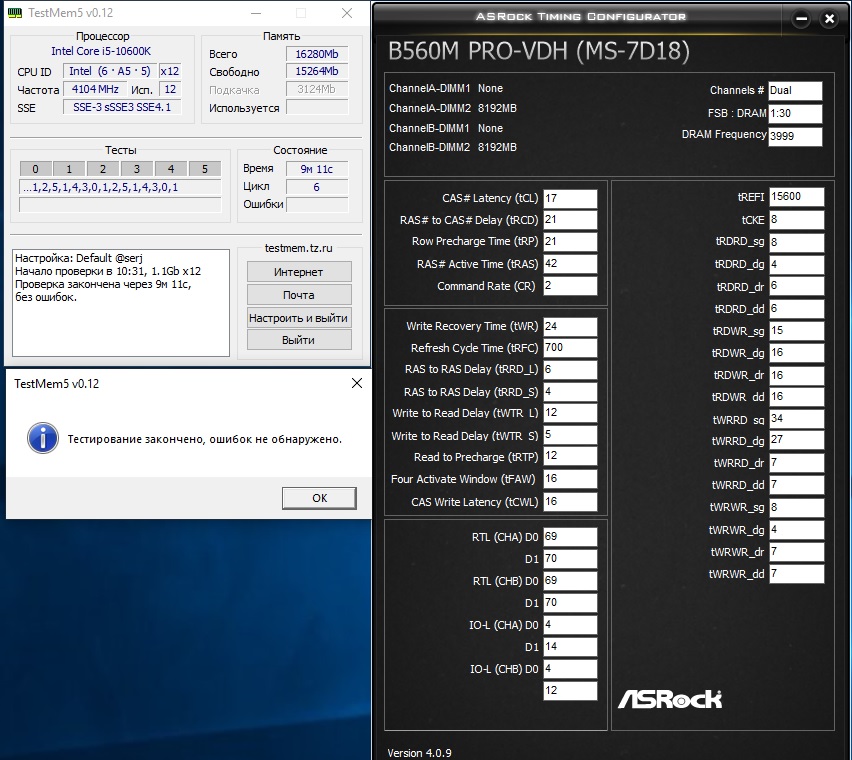
Task: Click the Частота value 4104 MHz
Action: (95, 89)
